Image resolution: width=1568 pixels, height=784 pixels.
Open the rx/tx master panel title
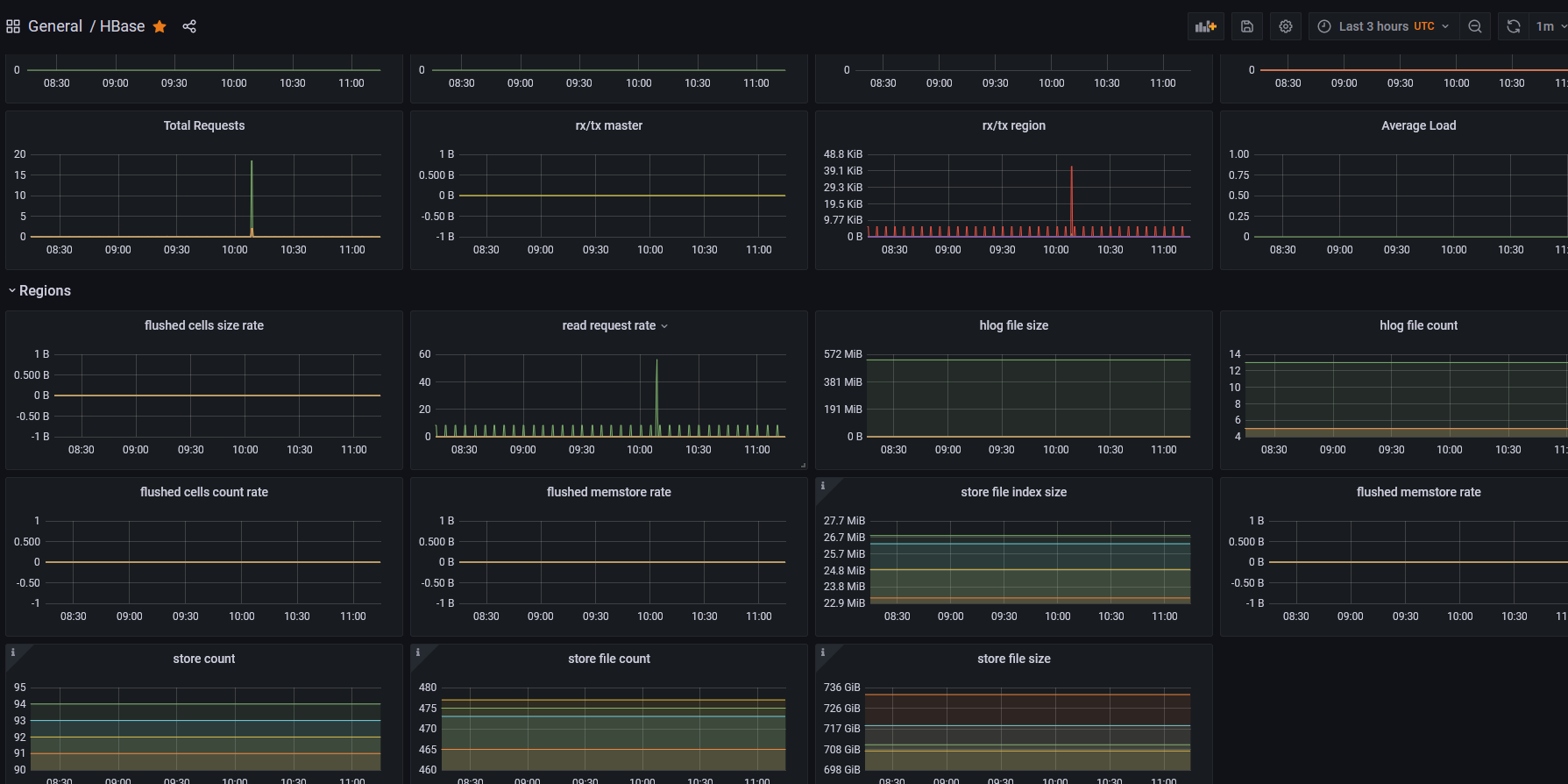pyautogui.click(x=609, y=125)
